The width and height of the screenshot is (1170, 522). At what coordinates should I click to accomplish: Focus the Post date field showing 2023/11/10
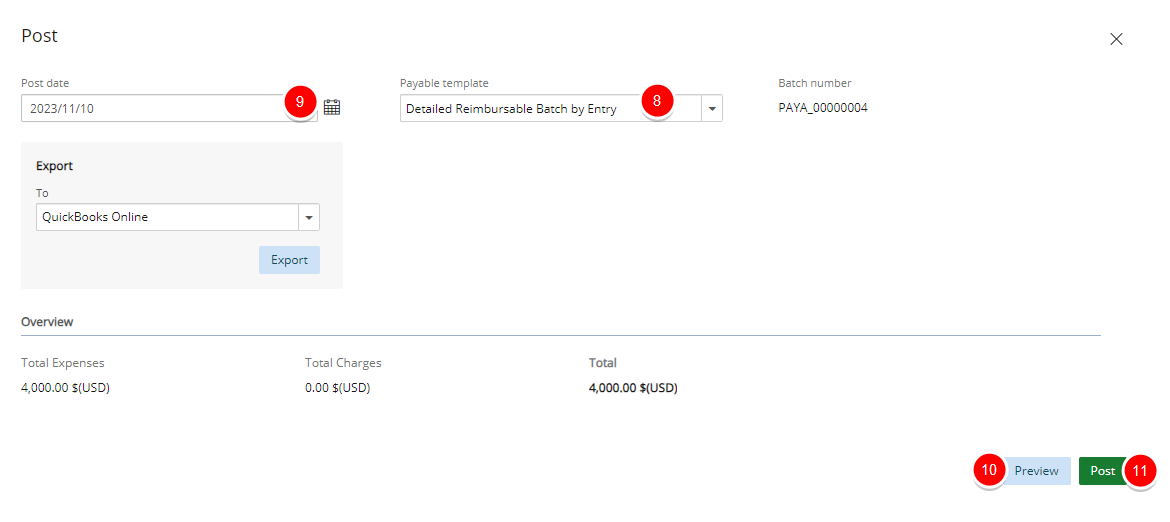click(x=169, y=108)
